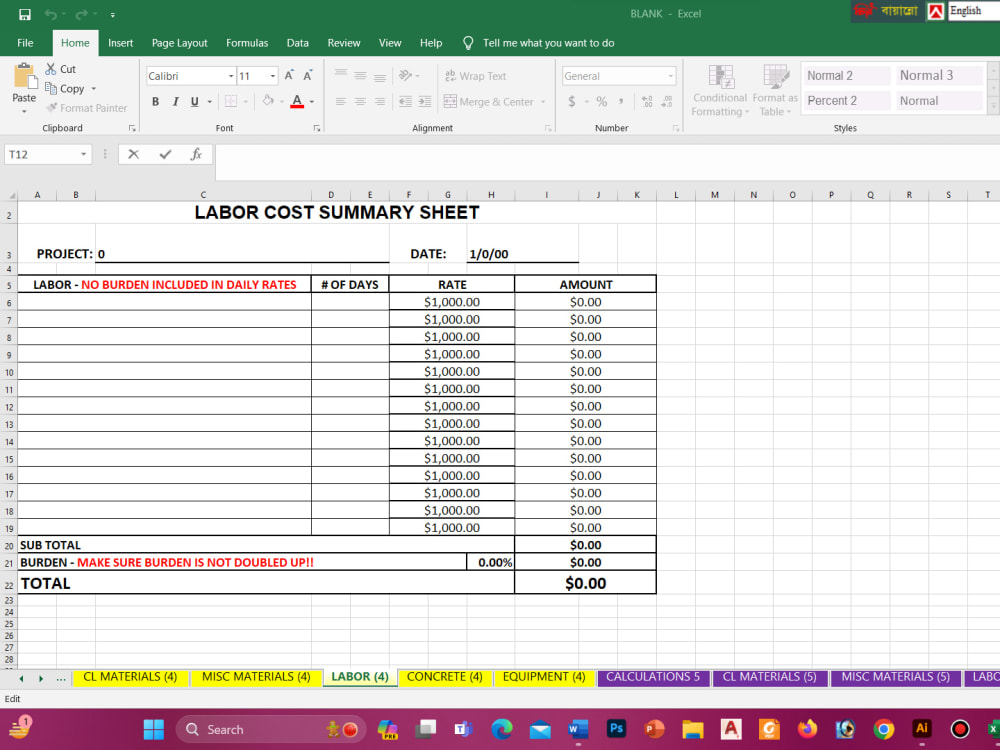Screen dimensions: 1000x750
Task: Toggle Italic formatting
Action: tap(175, 101)
